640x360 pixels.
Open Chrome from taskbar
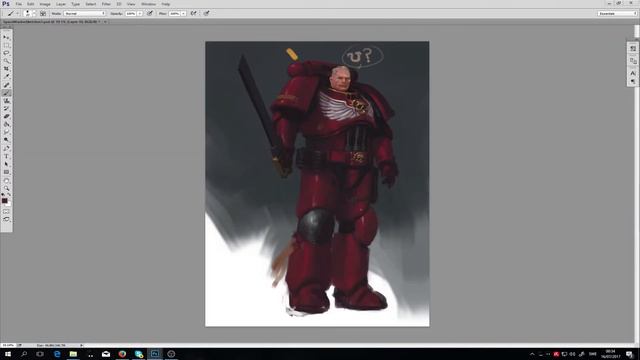pyautogui.click(x=122, y=354)
